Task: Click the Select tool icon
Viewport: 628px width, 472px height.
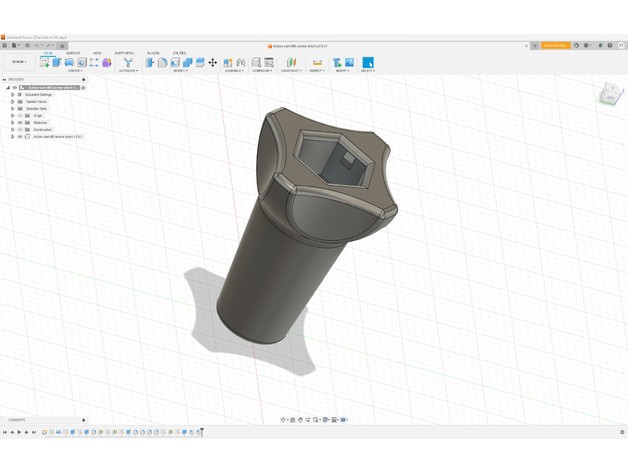Action: pos(368,62)
